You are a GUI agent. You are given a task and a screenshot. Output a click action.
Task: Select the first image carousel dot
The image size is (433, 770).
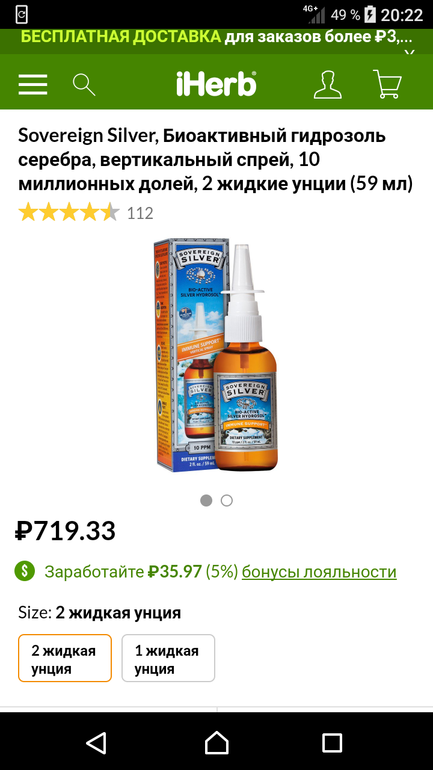pos(206,500)
